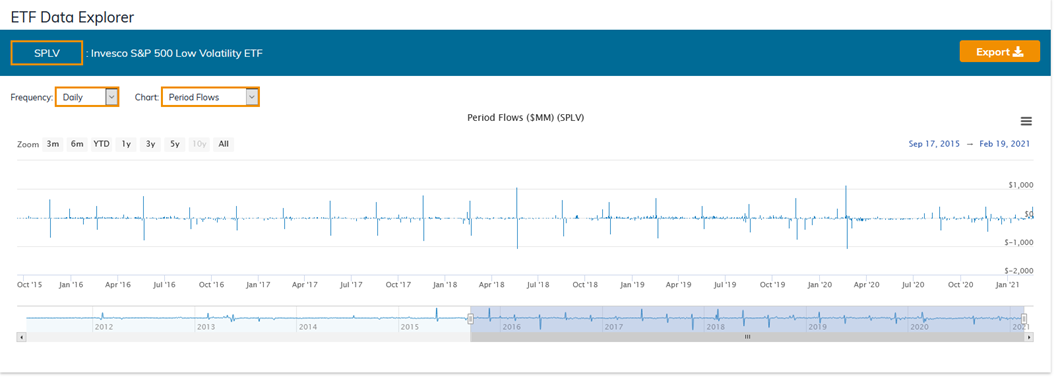The image size is (1058, 379).
Task: Click the navigator left range handle
Action: [470, 318]
